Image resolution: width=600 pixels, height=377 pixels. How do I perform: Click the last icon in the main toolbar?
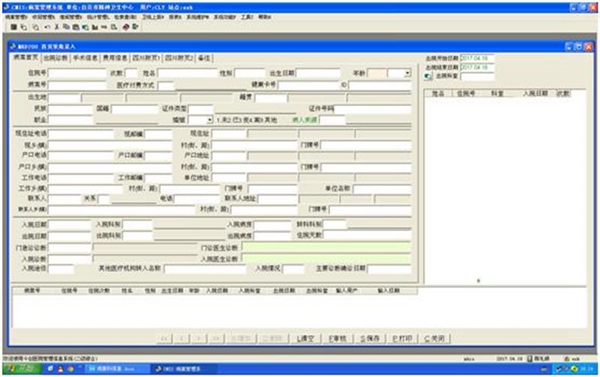135,27
